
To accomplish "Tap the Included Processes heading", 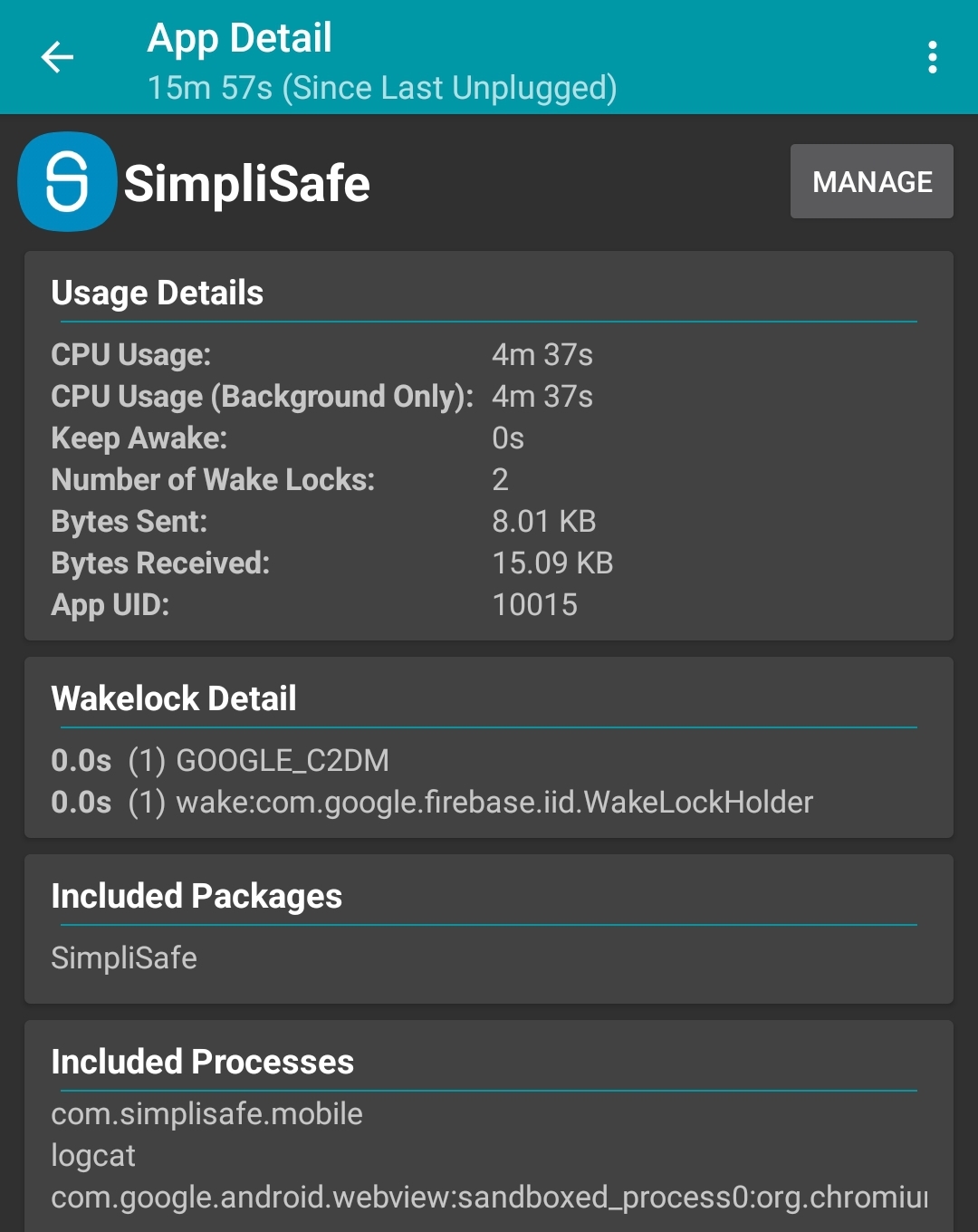I will (202, 1062).
